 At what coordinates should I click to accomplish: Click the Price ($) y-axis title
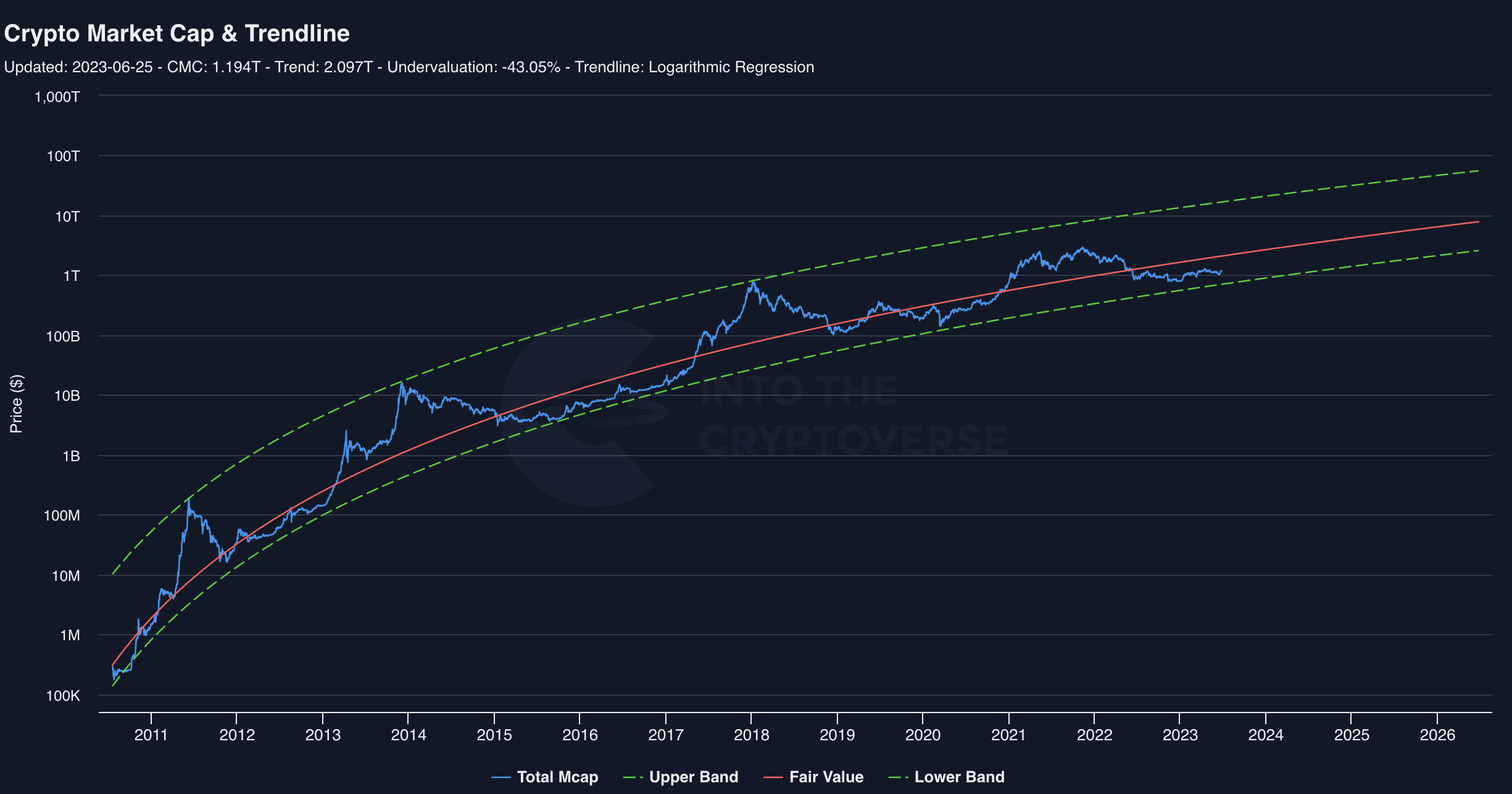17,404
